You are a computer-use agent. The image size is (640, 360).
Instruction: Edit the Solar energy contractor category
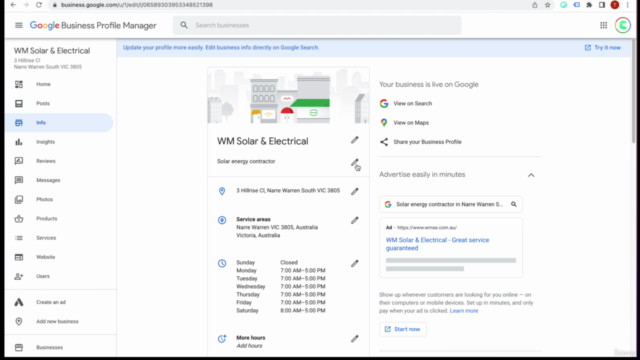coord(355,163)
